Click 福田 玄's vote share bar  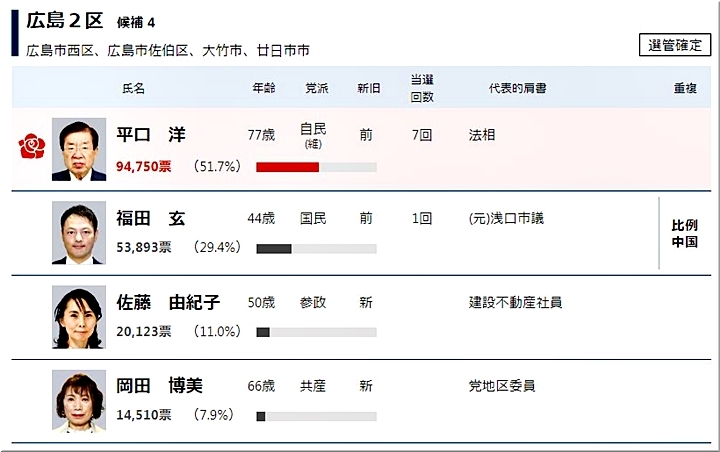coord(274,248)
